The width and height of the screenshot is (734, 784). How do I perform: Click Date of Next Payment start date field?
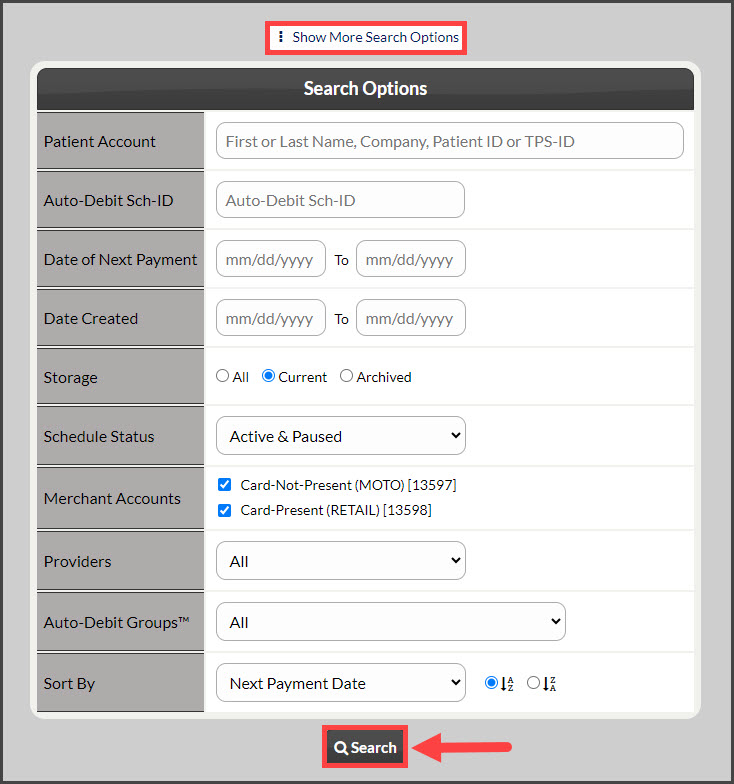click(x=270, y=259)
